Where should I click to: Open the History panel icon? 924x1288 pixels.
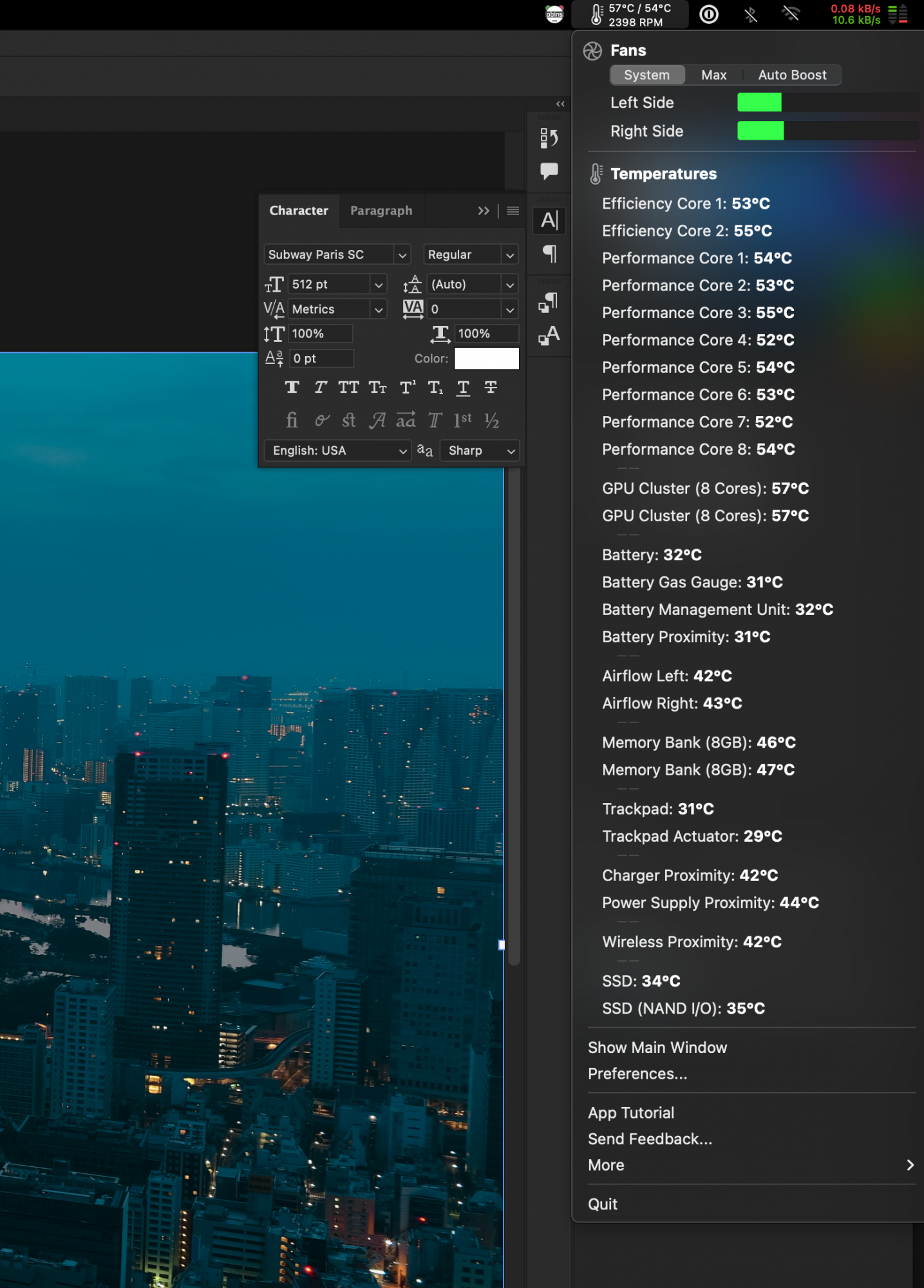[549, 137]
